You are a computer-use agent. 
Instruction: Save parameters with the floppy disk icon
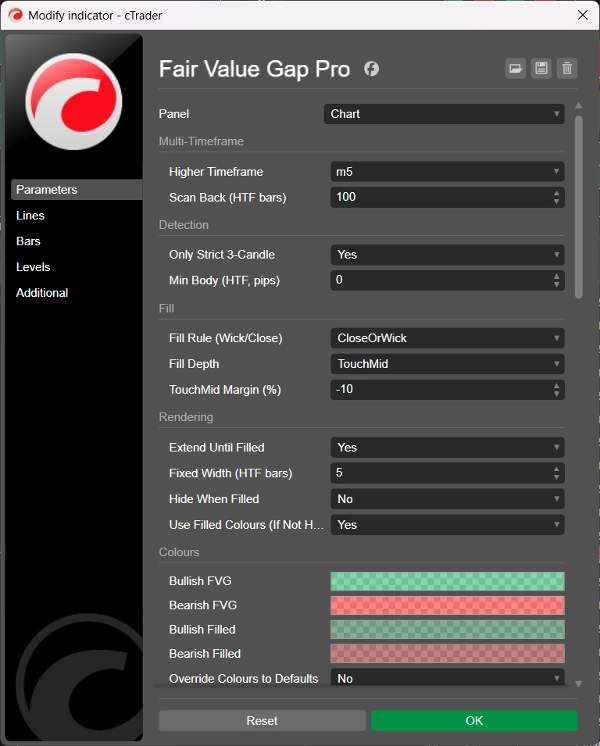[x=541, y=69]
